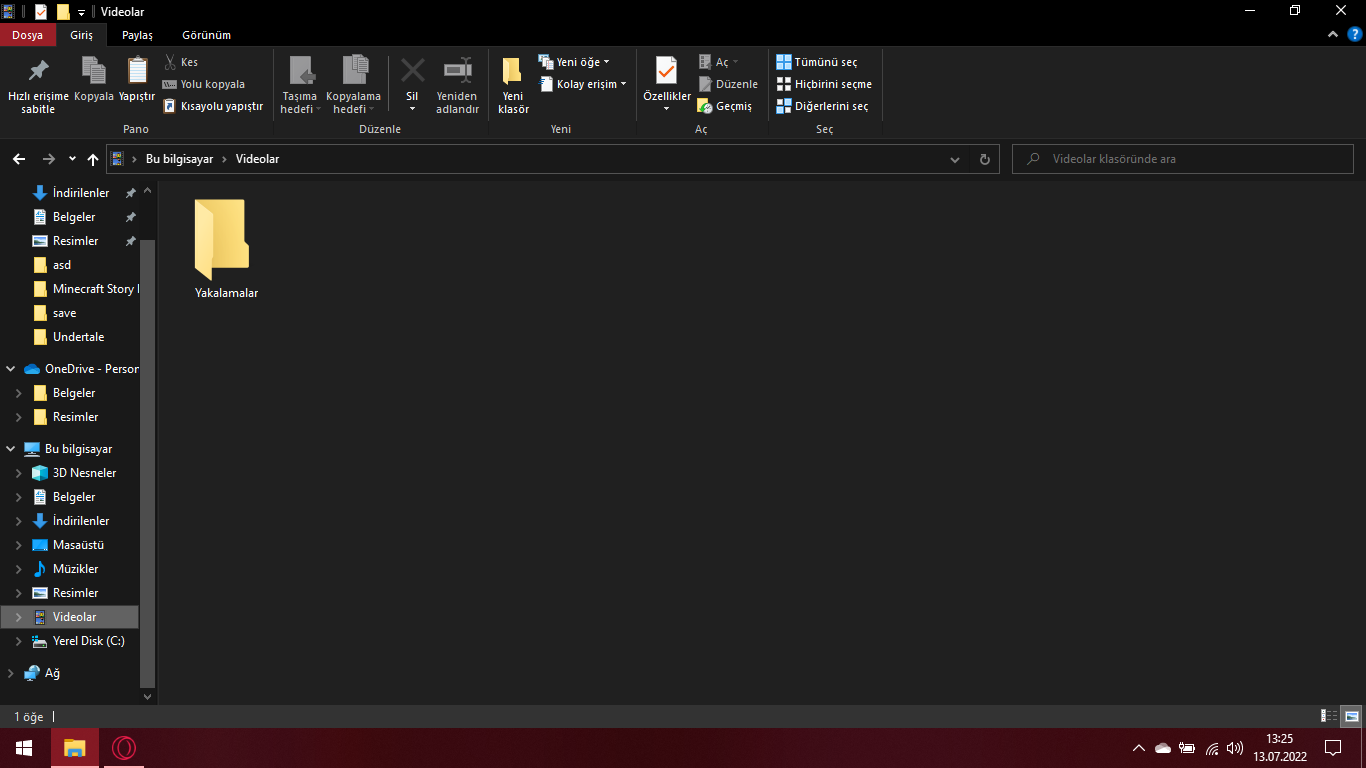Click the Aç ribbon command
The width and height of the screenshot is (1366, 768).
pyautogui.click(x=718, y=62)
